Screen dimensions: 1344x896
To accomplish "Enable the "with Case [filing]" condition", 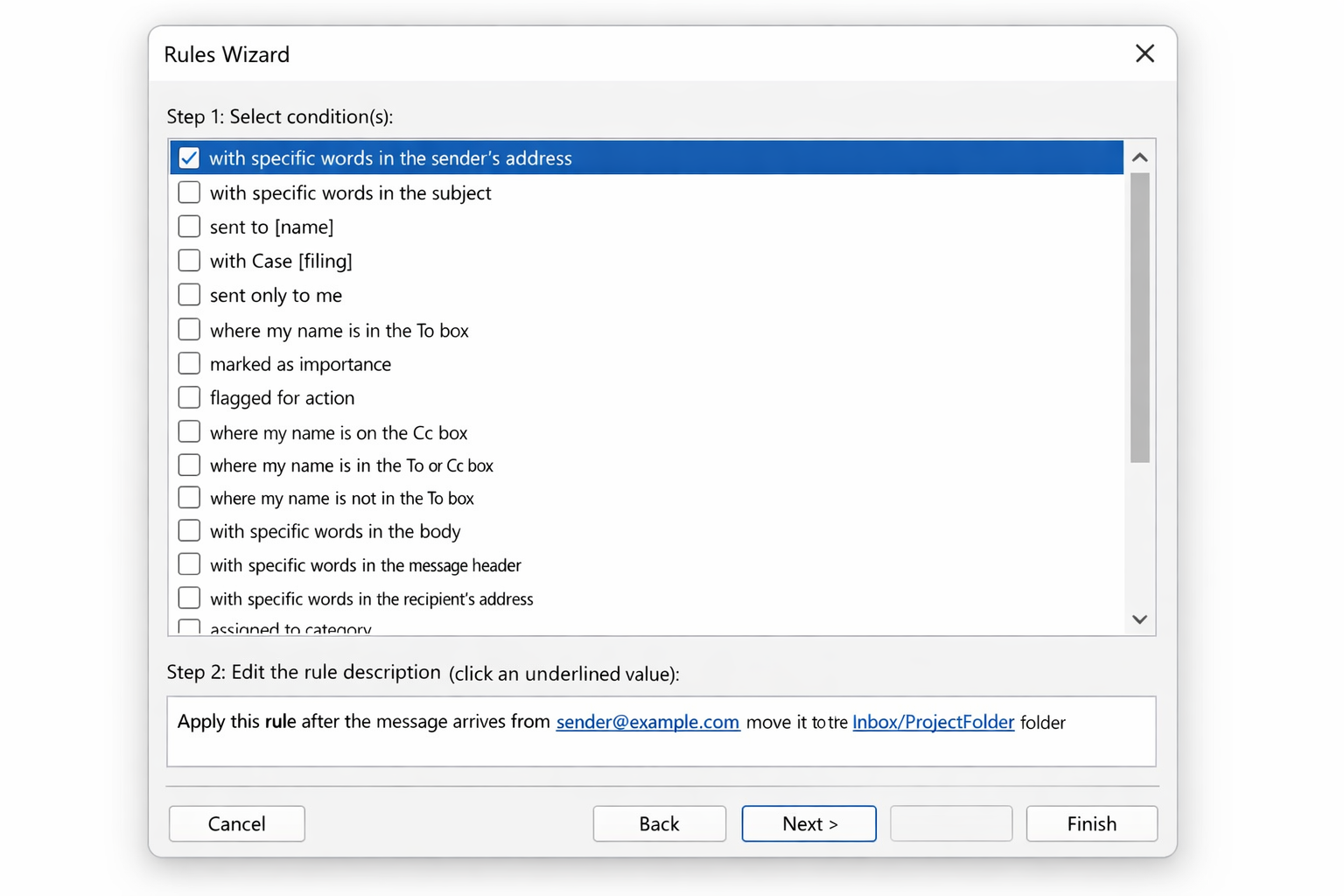I will pyautogui.click(x=188, y=260).
